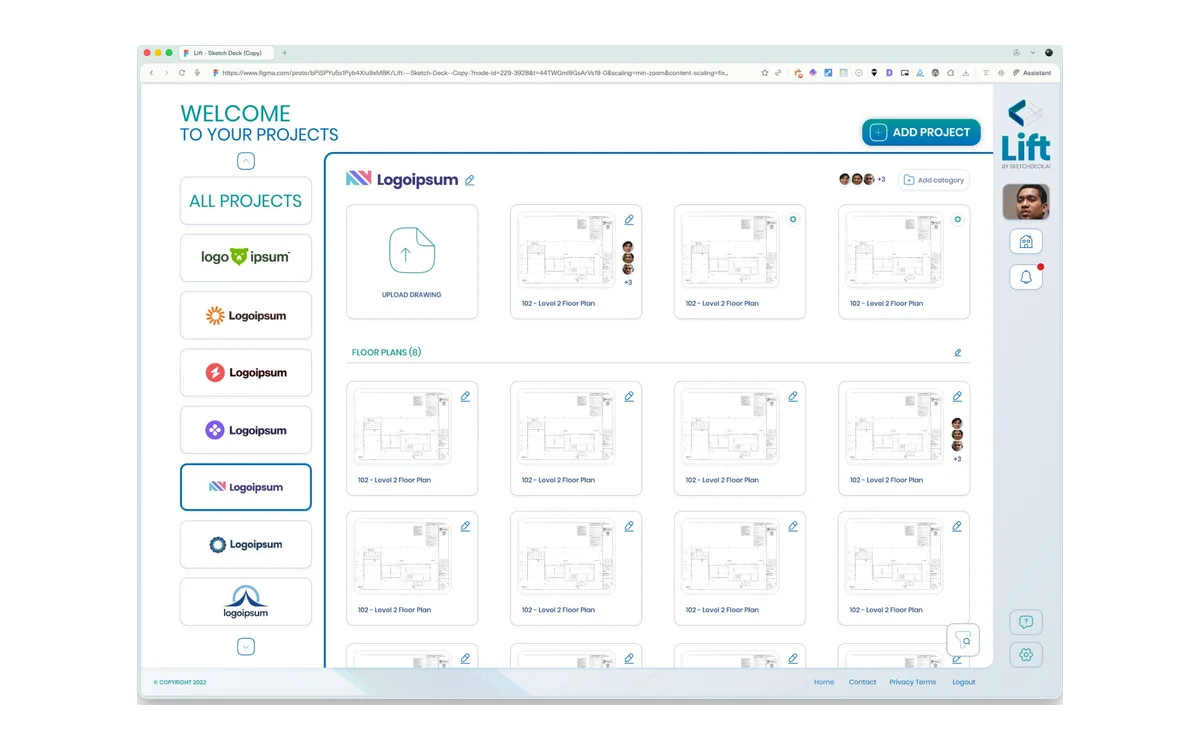Image resolution: width=1200 pixels, height=750 pixels.
Task: Expand the browser tab search chevron
Action: [1033, 53]
